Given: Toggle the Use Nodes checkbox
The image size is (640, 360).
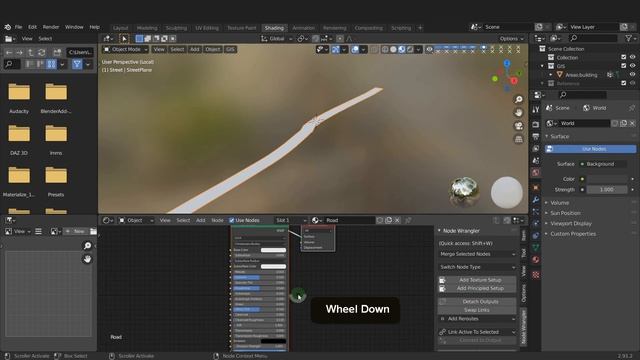Looking at the screenshot, I should click(x=231, y=220).
